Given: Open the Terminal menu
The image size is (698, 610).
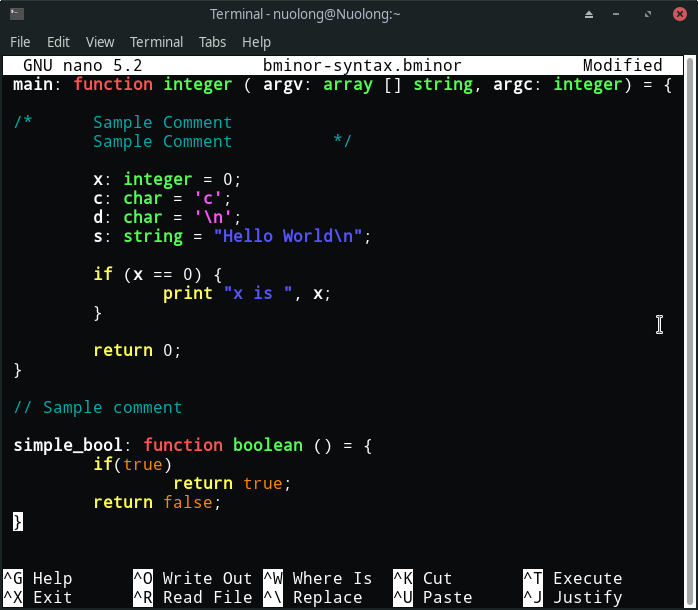Looking at the screenshot, I should [x=156, y=42].
